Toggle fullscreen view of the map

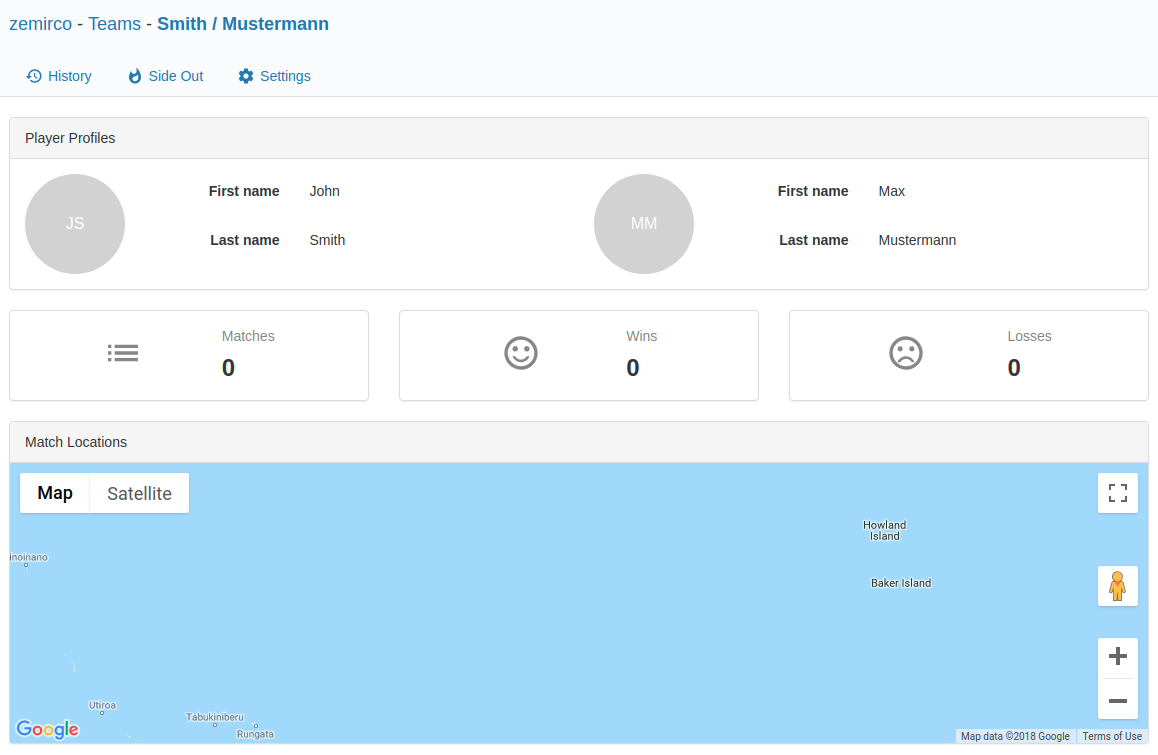click(1117, 493)
